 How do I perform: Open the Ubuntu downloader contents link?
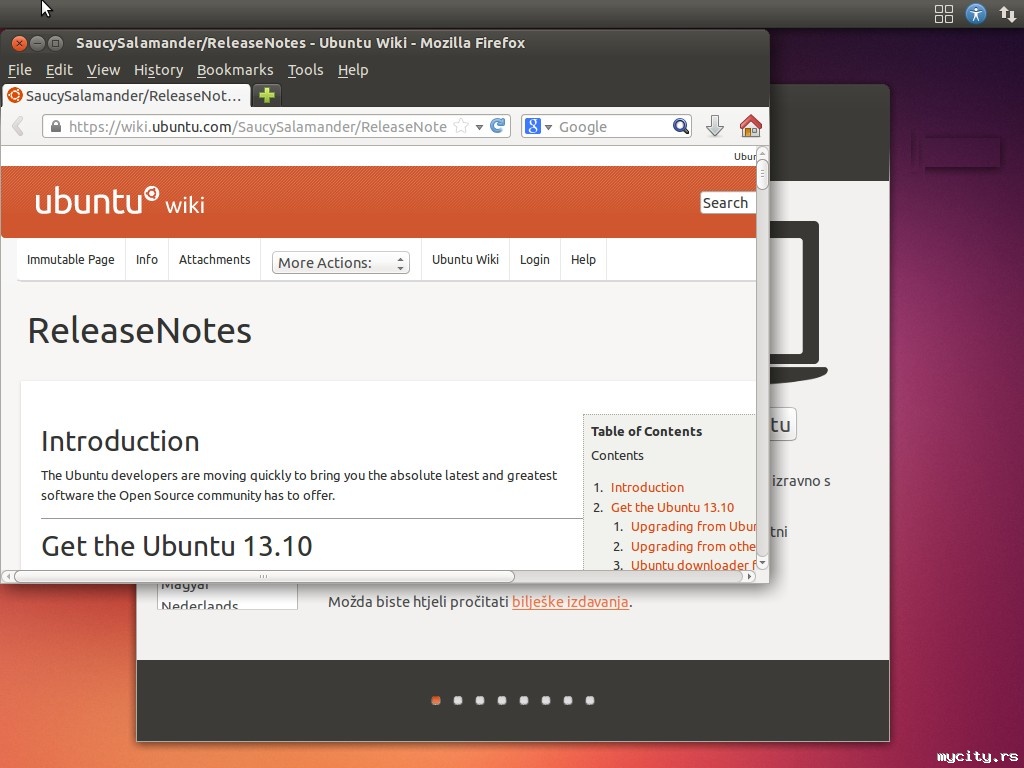pyautogui.click(x=693, y=565)
